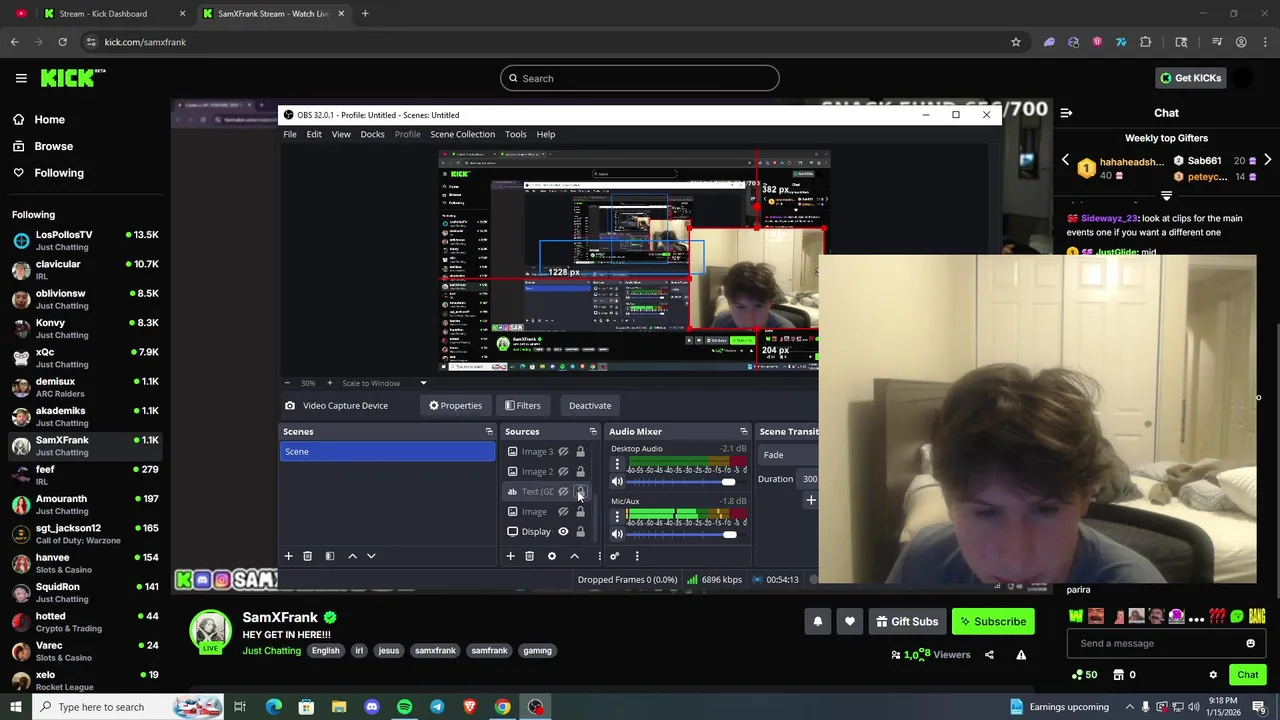
Task: Move the scene down with the Scenes down chevron
Action: (371, 556)
